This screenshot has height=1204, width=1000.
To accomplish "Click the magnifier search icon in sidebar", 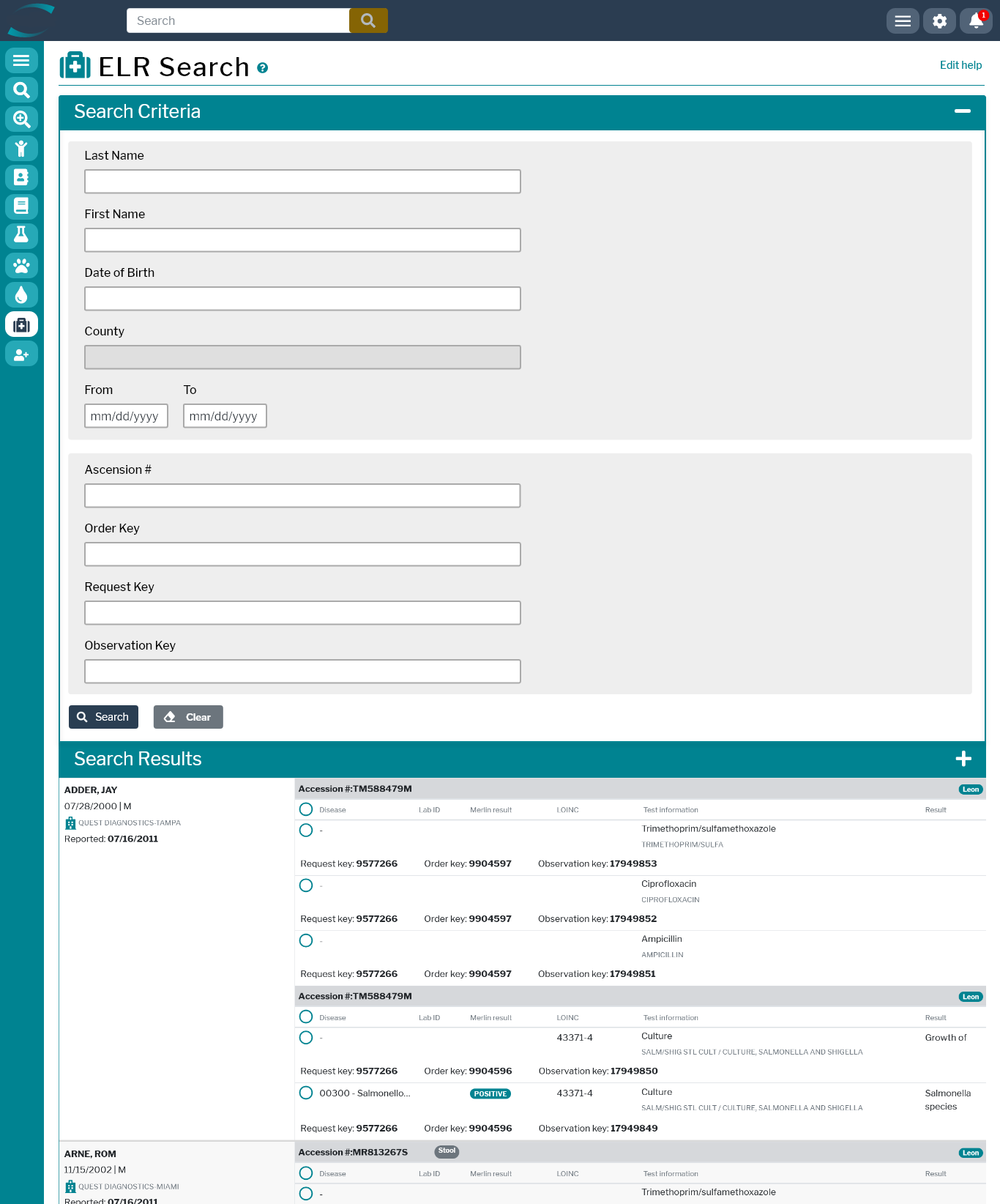I will click(x=21, y=89).
